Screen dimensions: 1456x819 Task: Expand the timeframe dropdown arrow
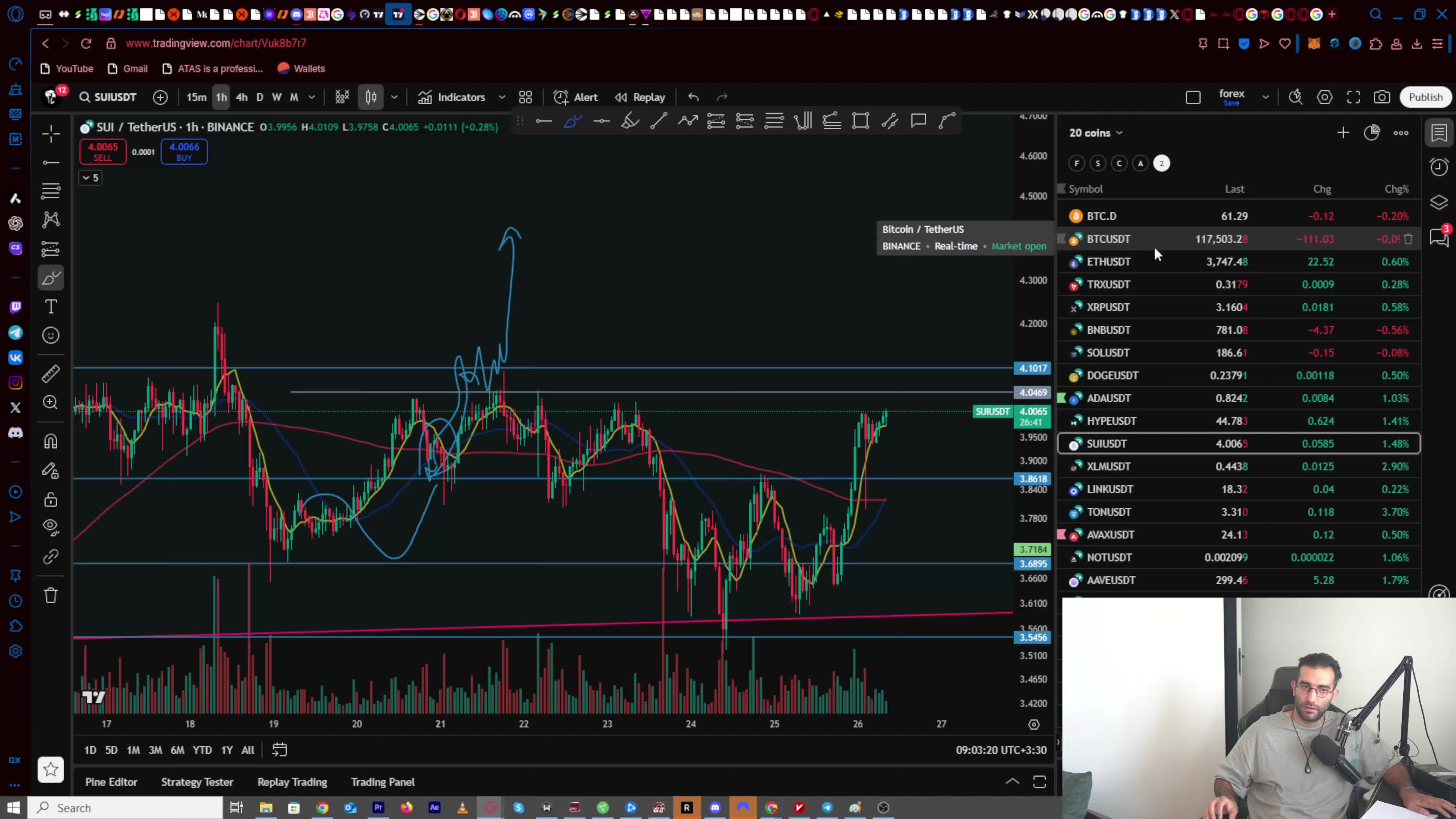(311, 97)
